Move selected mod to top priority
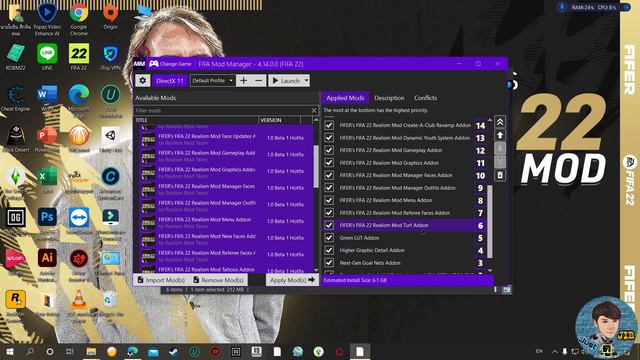 pyautogui.click(x=500, y=122)
